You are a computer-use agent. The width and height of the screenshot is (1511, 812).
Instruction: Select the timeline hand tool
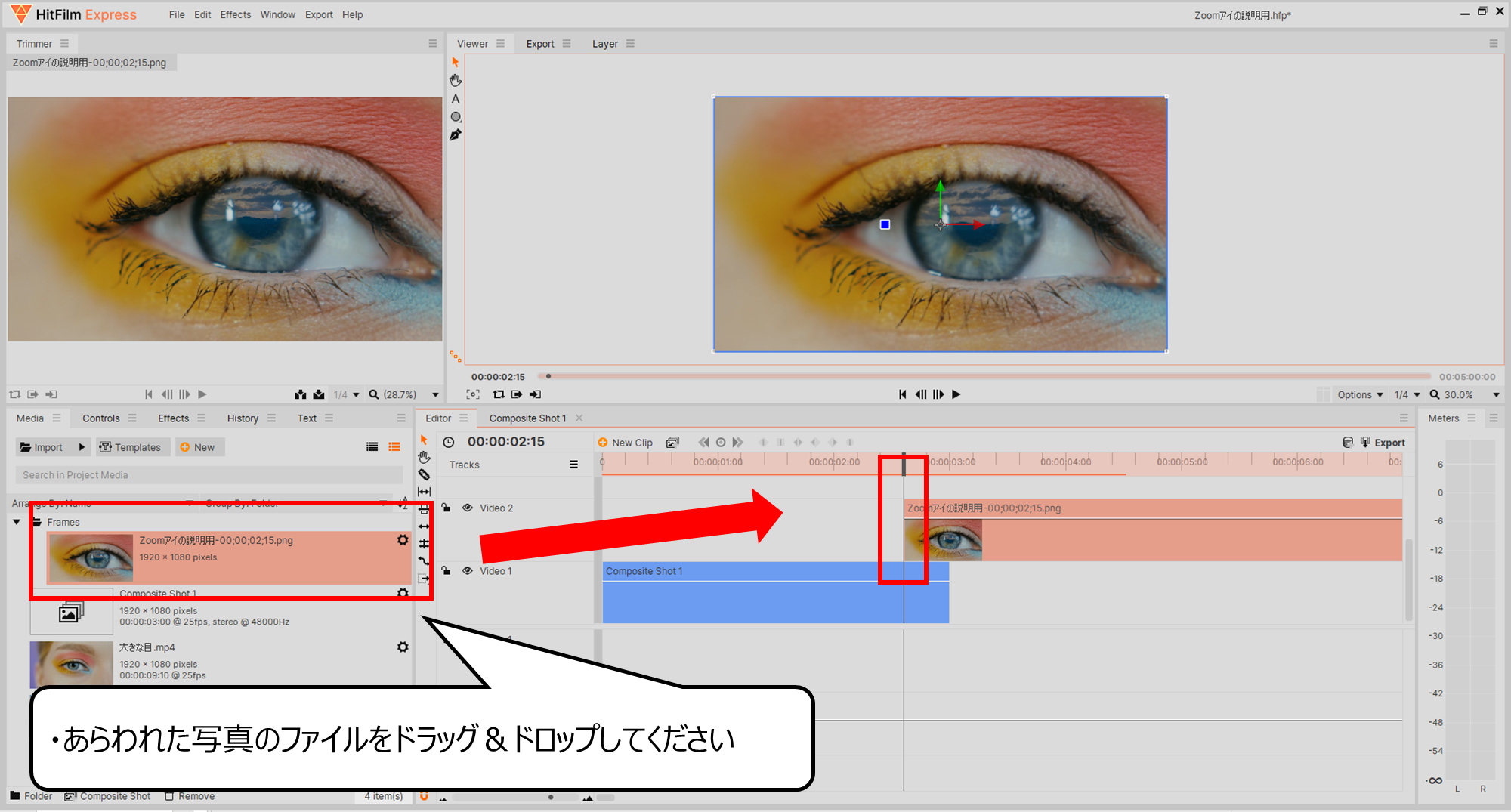[x=424, y=457]
